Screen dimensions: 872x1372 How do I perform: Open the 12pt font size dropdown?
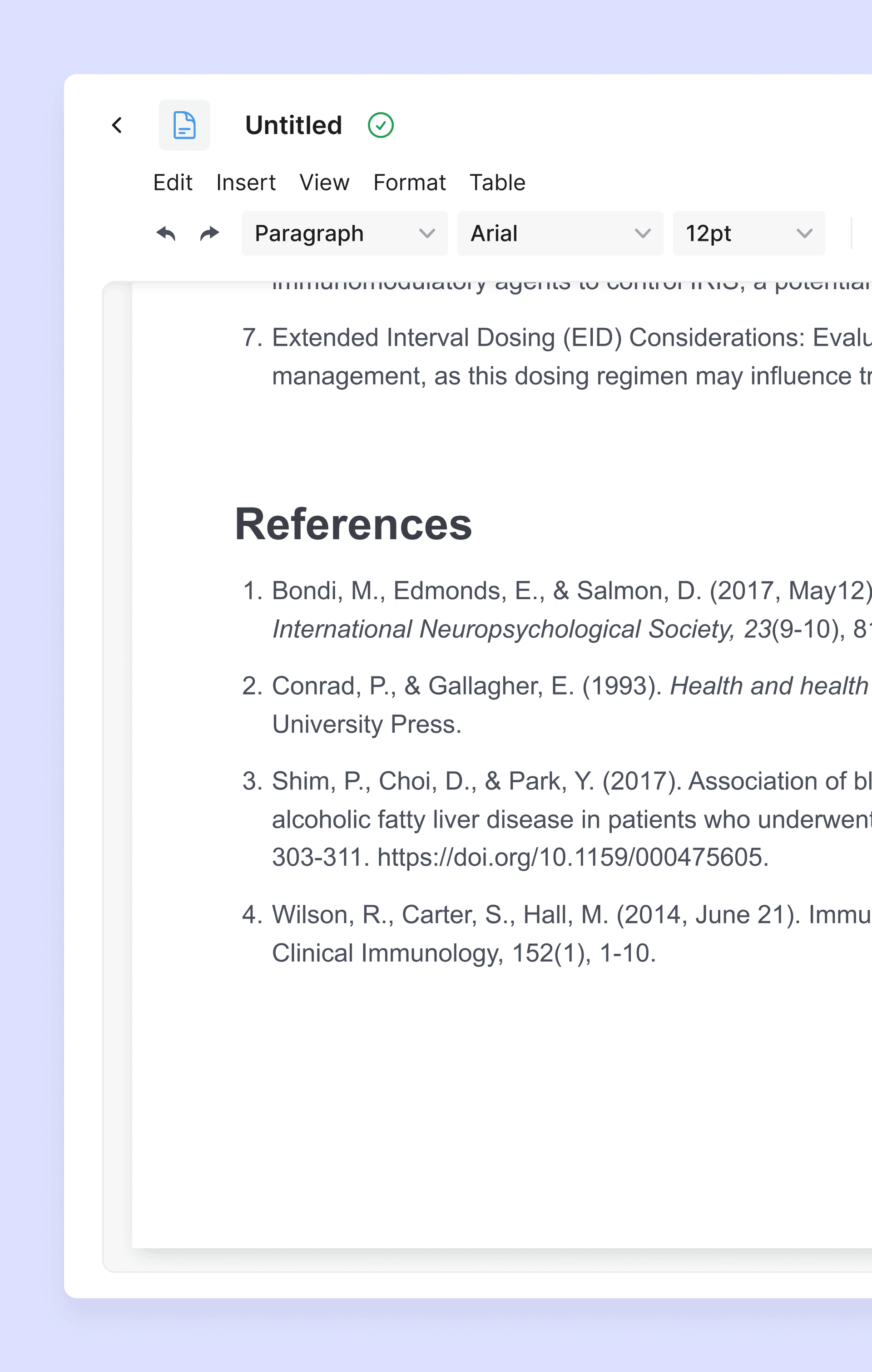[x=748, y=234]
